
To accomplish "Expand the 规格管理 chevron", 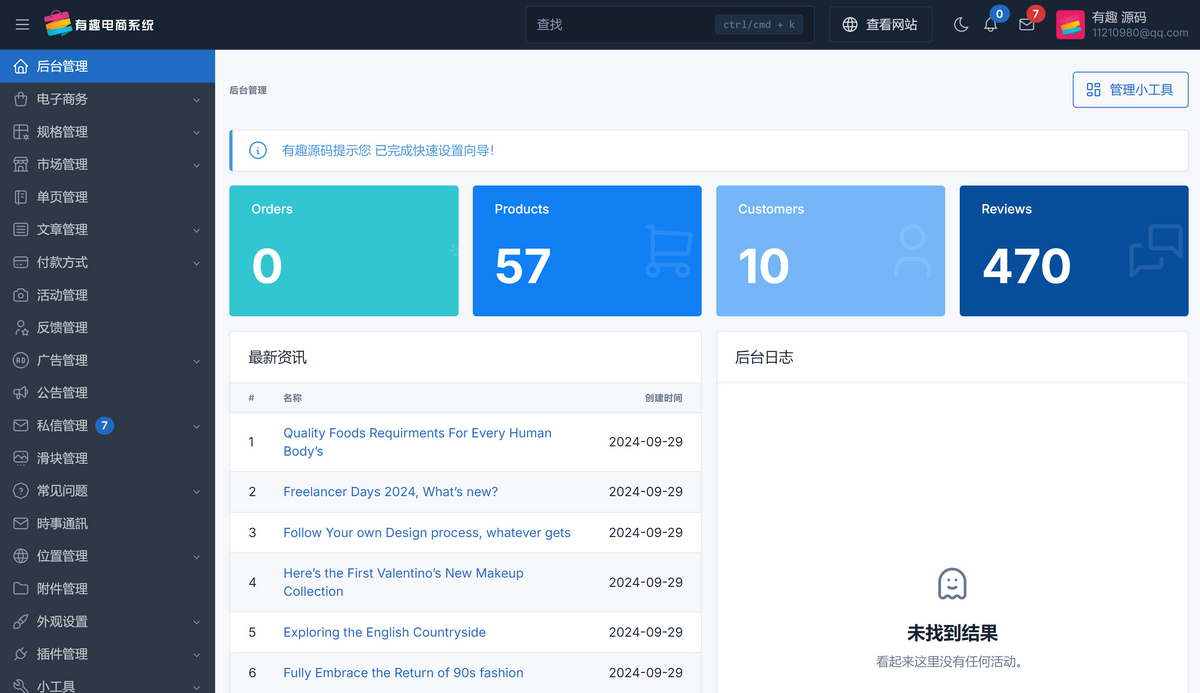I will point(197,132).
